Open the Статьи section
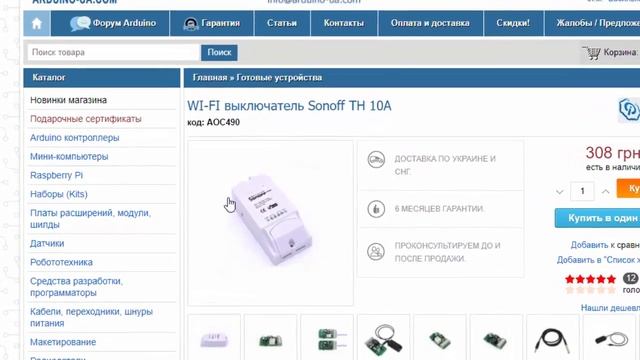 [282, 23]
